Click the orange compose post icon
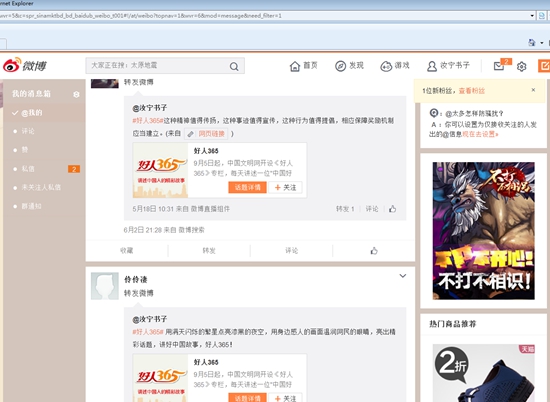 [544, 66]
